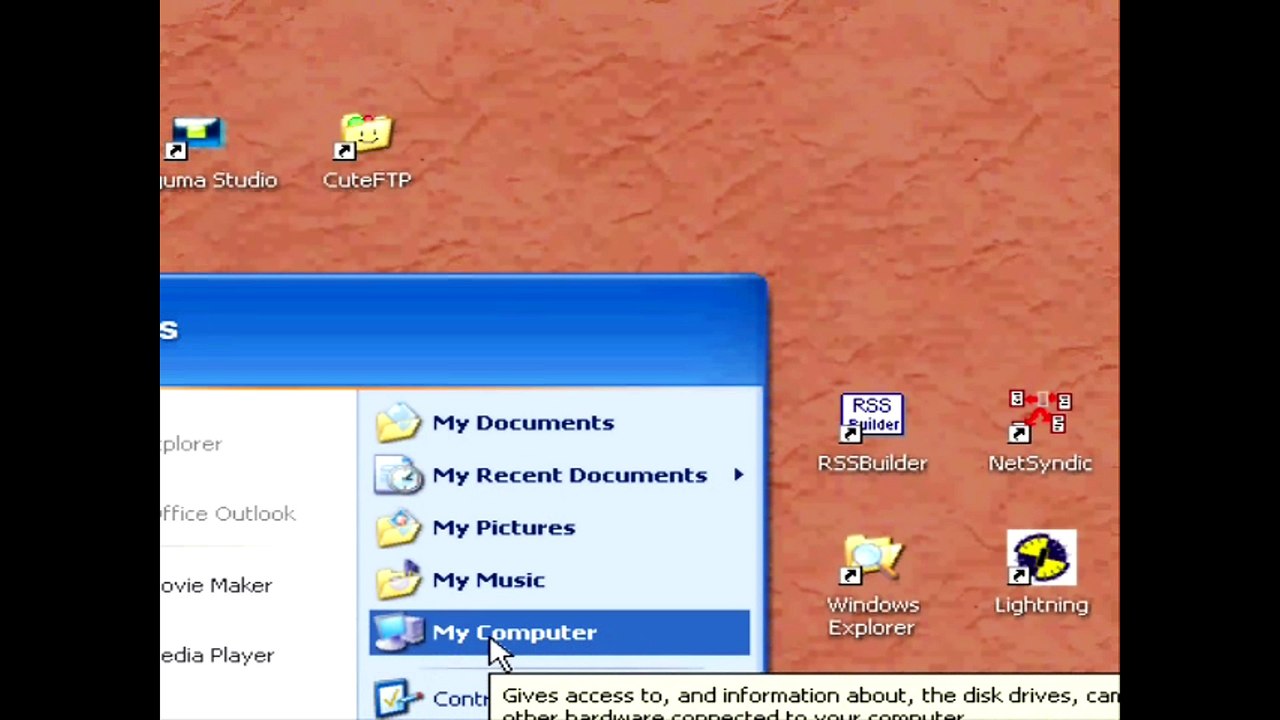Click the NetSyndic label under its icon
This screenshot has height=720, width=1280.
(1040, 463)
